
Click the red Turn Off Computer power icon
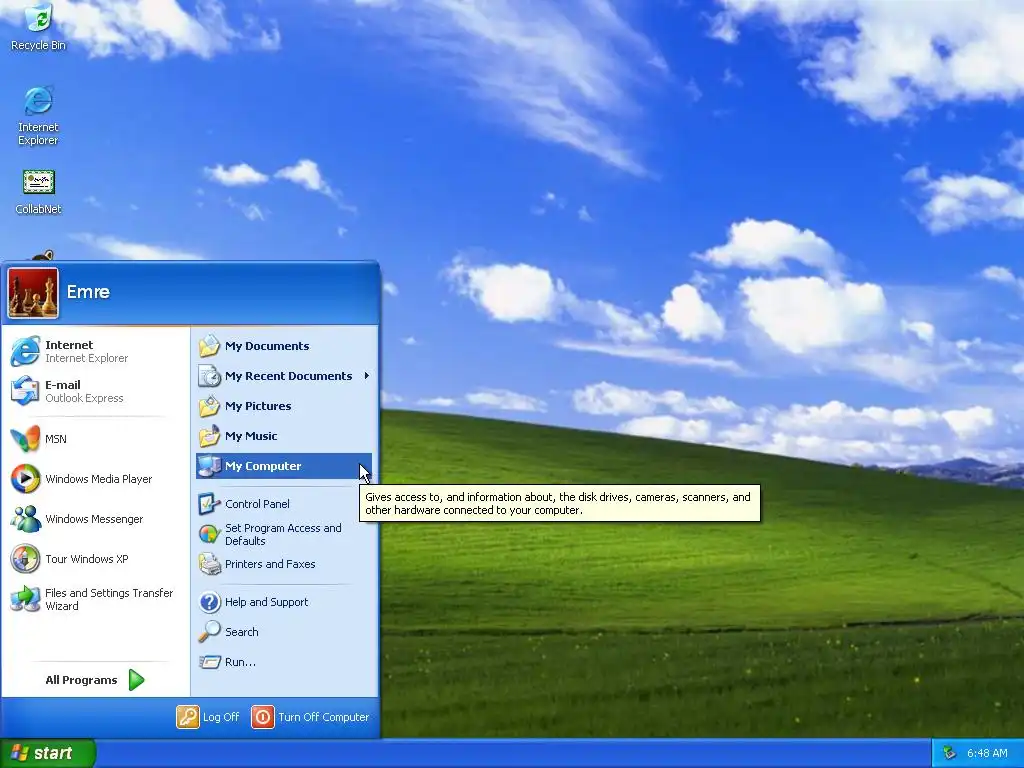pos(263,716)
